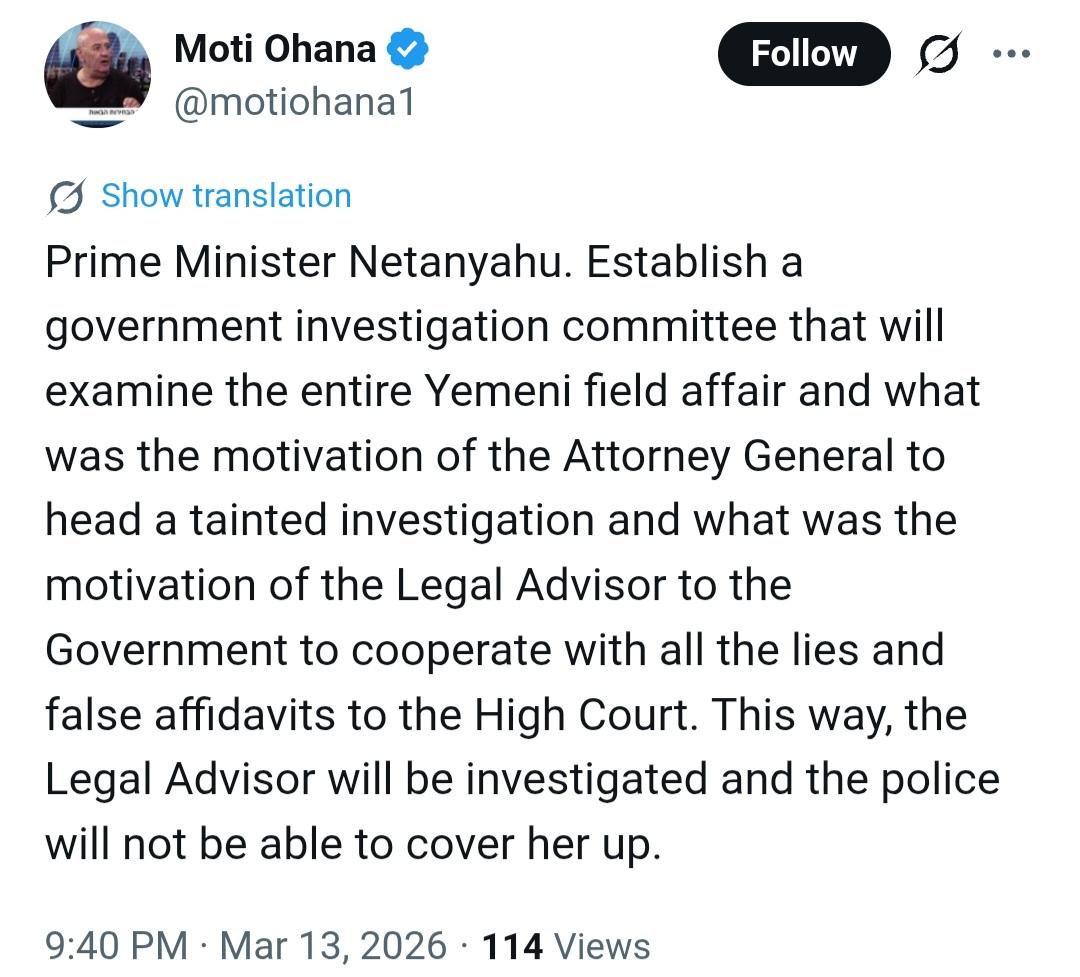Click the Grok icon before Show translation
The image size is (1080, 977).
(66, 196)
